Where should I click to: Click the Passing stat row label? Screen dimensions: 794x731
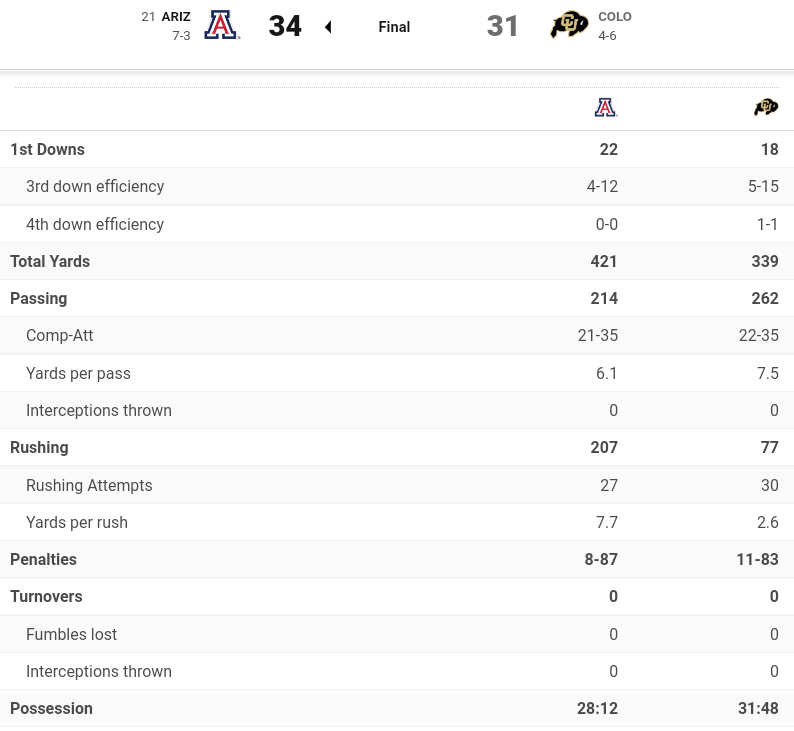pos(38,298)
